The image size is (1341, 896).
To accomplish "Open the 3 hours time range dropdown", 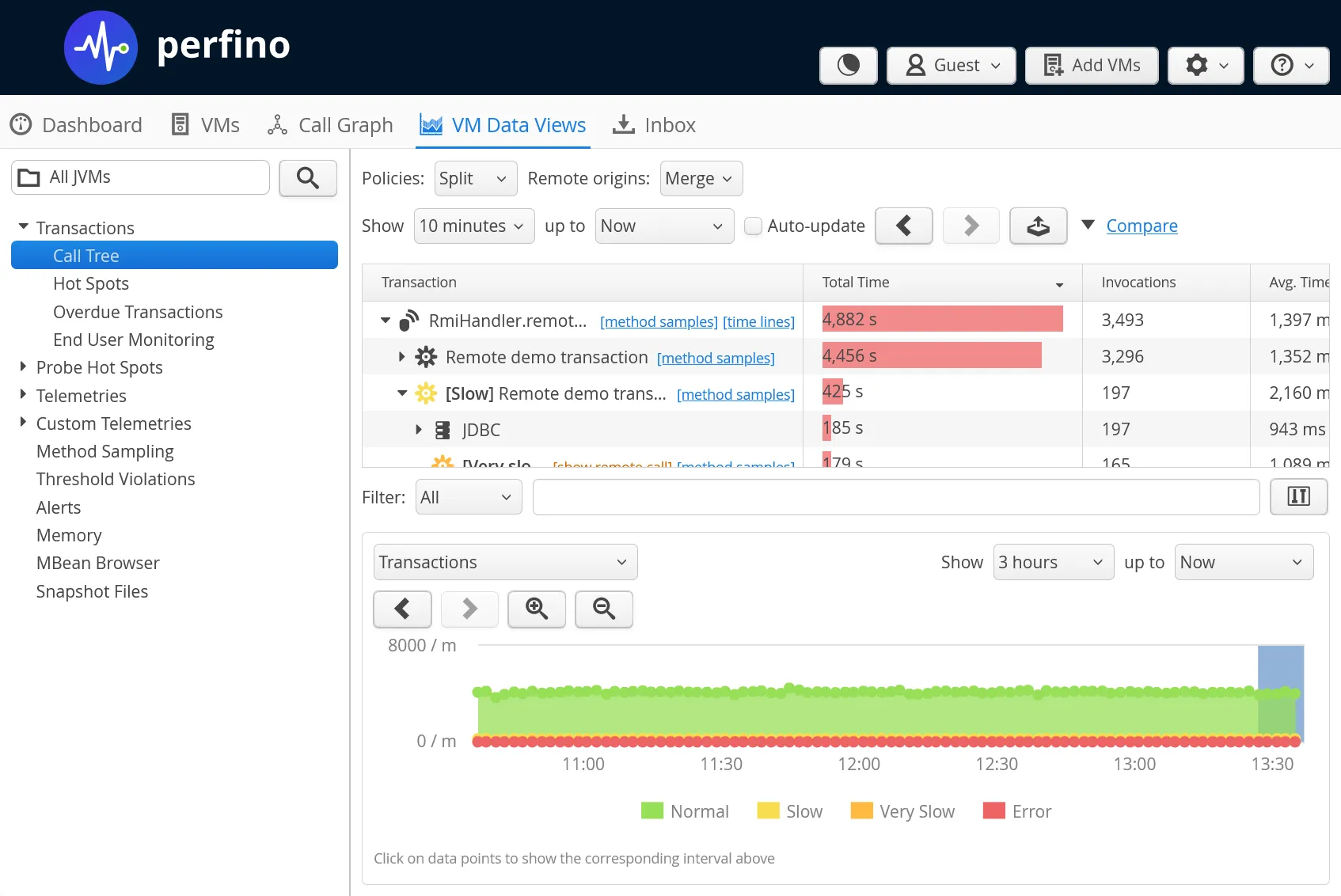I will [1053, 562].
